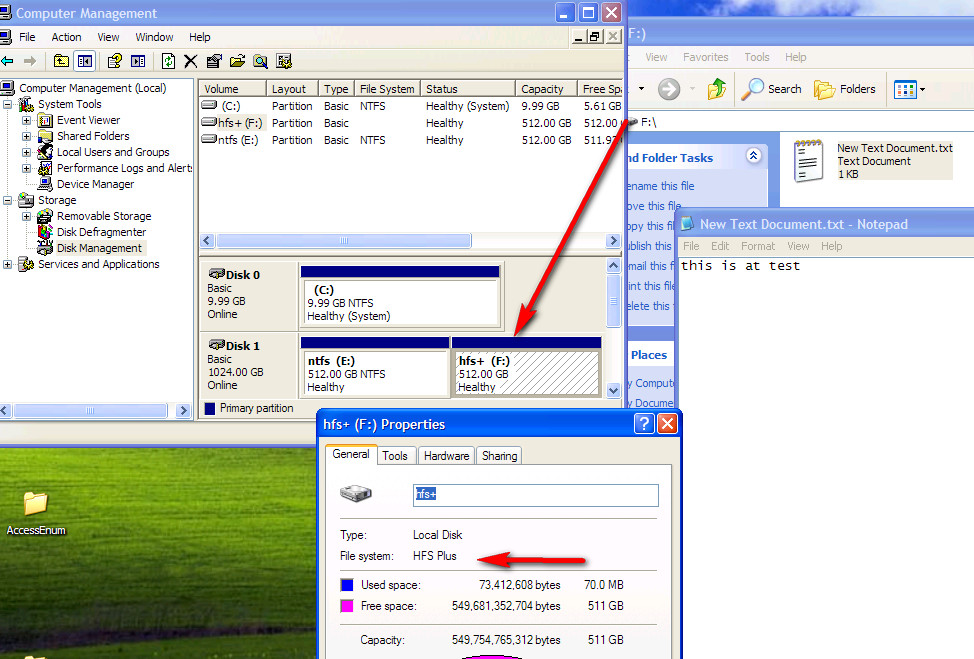Click the Help toolbar icon with question mark
Viewport: 974px width, 659px height.
[114, 61]
